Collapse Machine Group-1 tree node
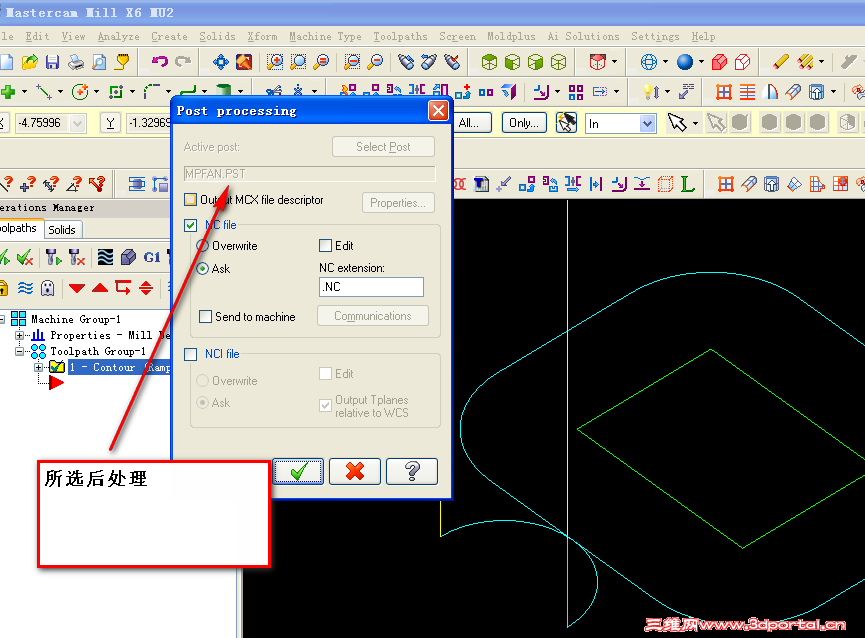Image resolution: width=865 pixels, height=638 pixels. (2, 319)
